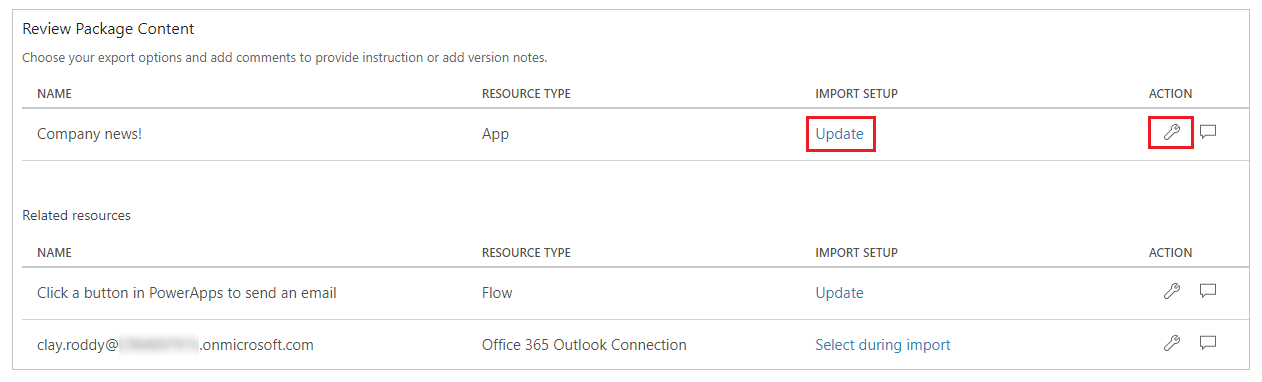Click the Review Package Content heading
This screenshot has width=1262, height=382.
click(x=108, y=29)
